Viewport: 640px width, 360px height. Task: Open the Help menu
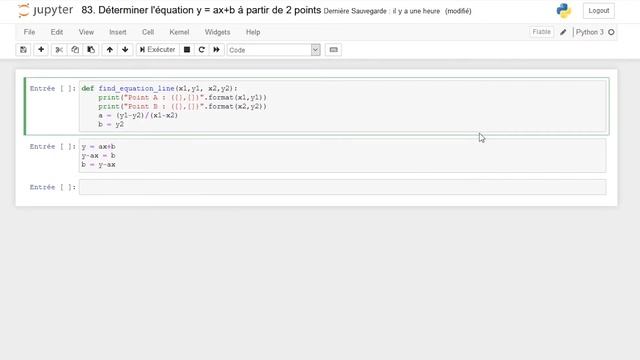(253, 32)
